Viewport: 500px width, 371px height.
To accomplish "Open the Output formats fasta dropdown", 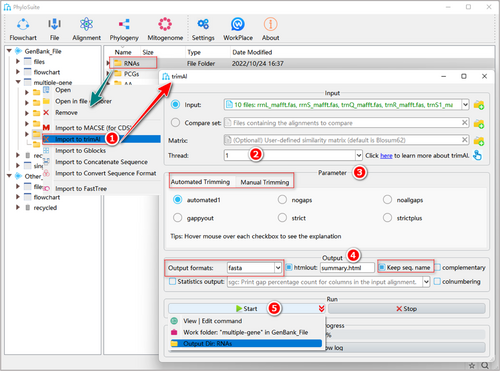I will point(278,268).
